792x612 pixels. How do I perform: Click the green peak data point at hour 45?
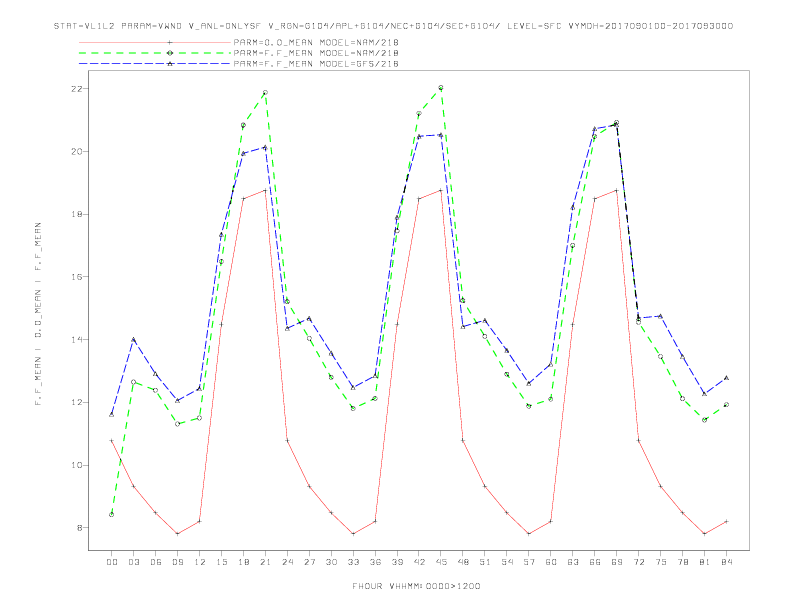click(x=441, y=88)
